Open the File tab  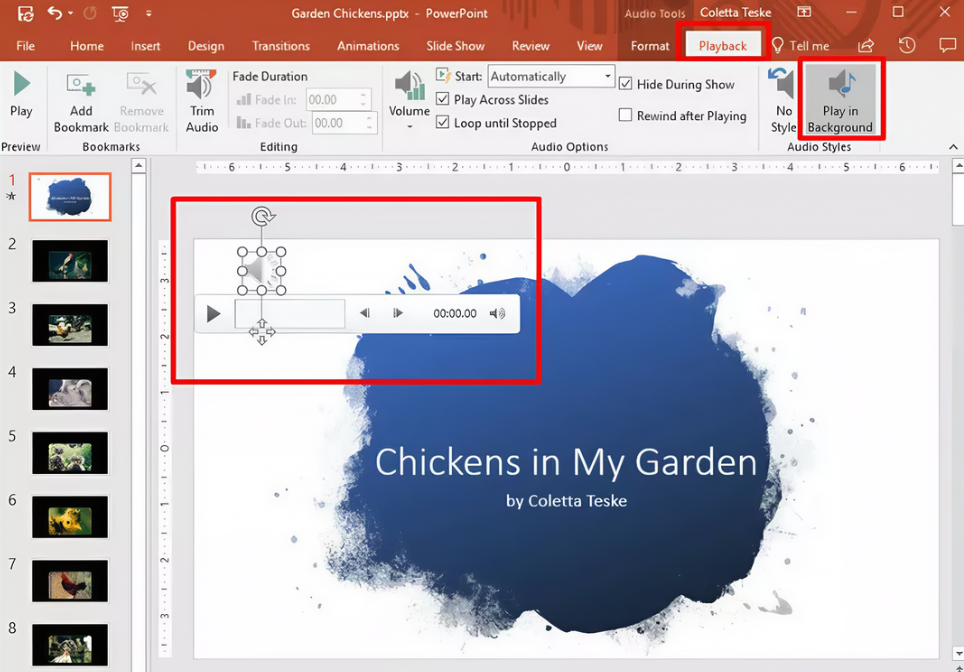pos(25,46)
